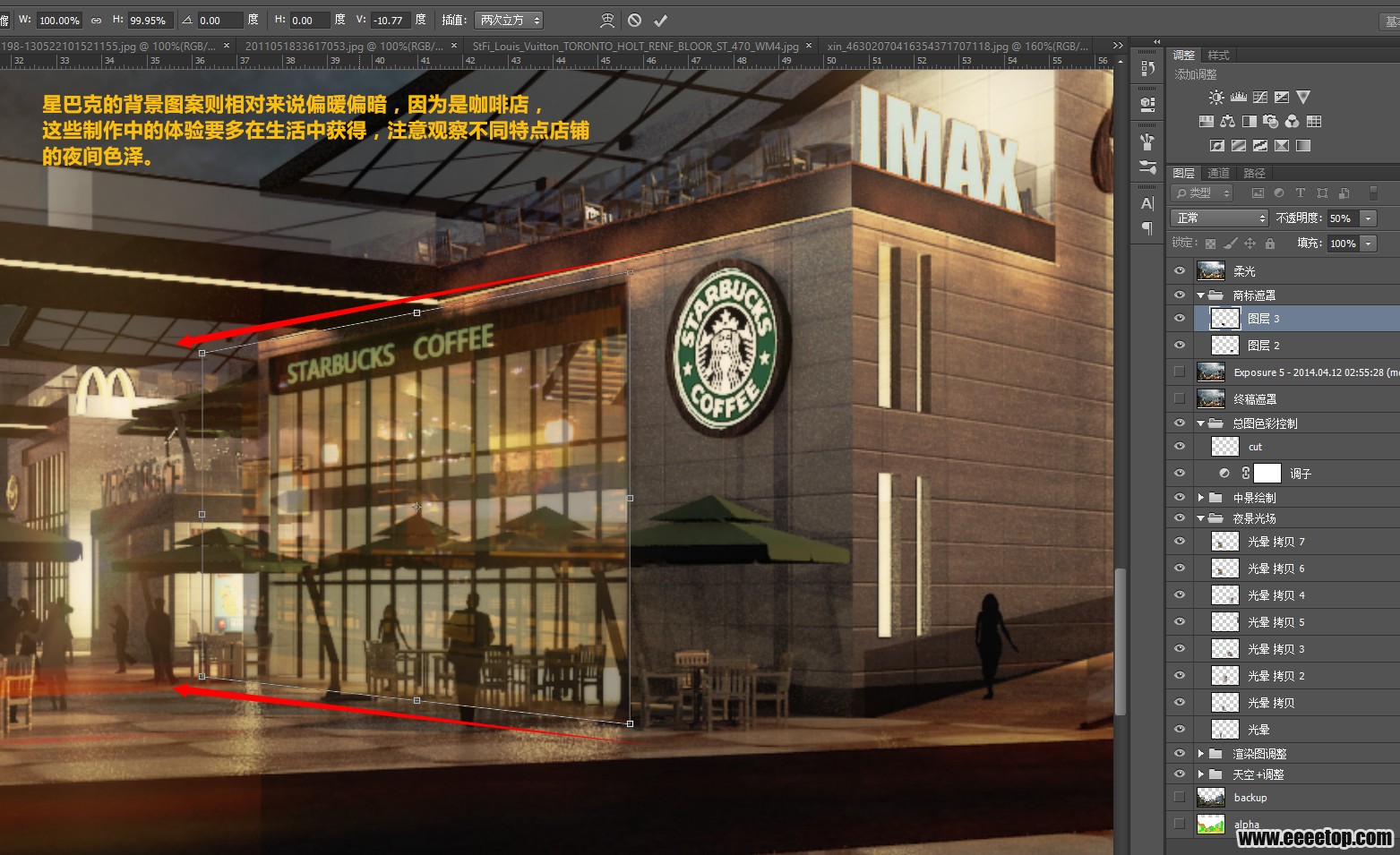Show the backup layer
1400x855 pixels.
point(1179,797)
